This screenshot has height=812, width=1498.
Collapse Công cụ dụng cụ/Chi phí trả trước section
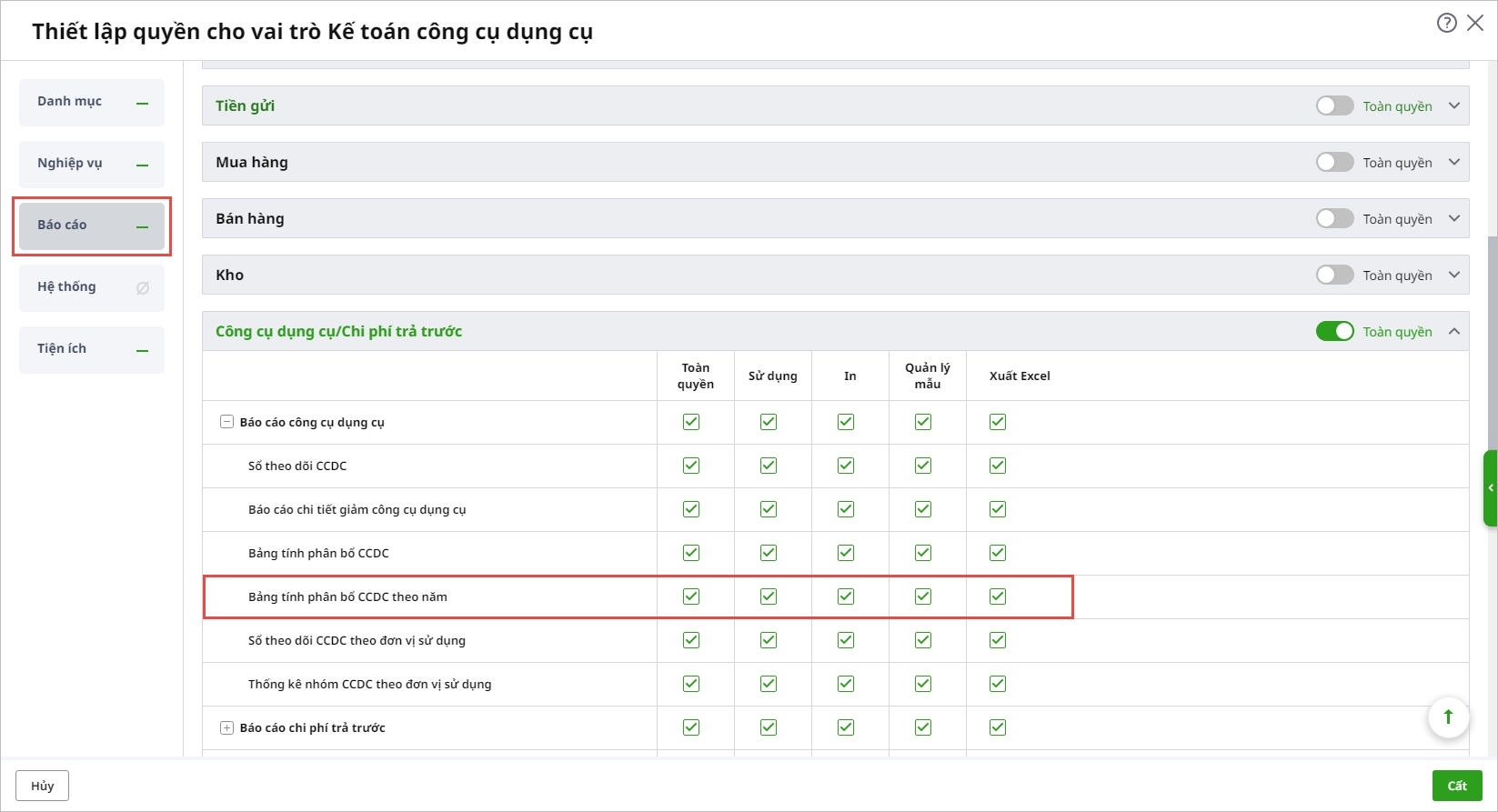pyautogui.click(x=1454, y=332)
